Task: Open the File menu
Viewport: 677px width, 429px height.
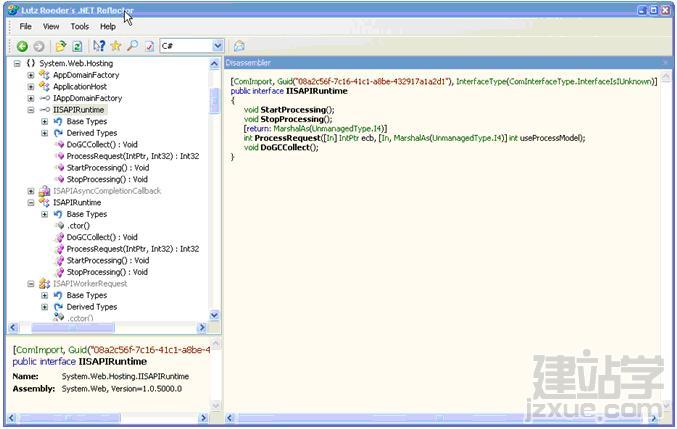Action: 25,27
